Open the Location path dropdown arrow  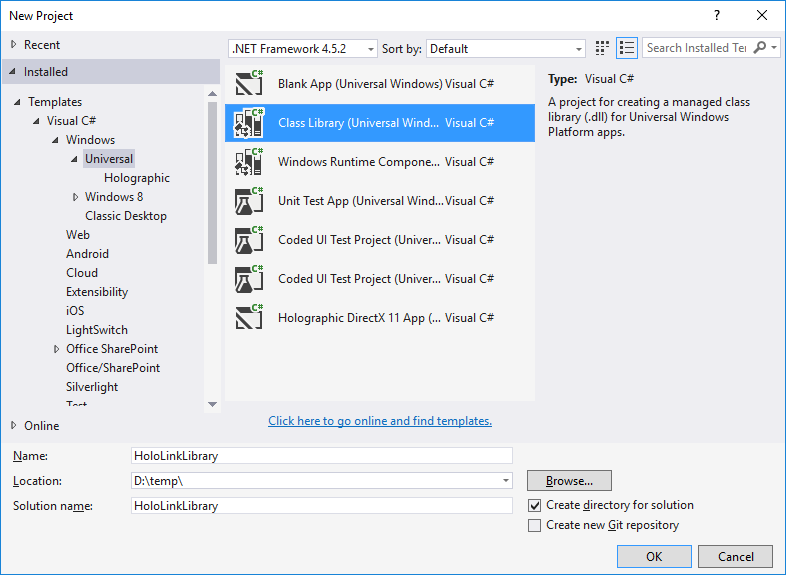(x=506, y=481)
